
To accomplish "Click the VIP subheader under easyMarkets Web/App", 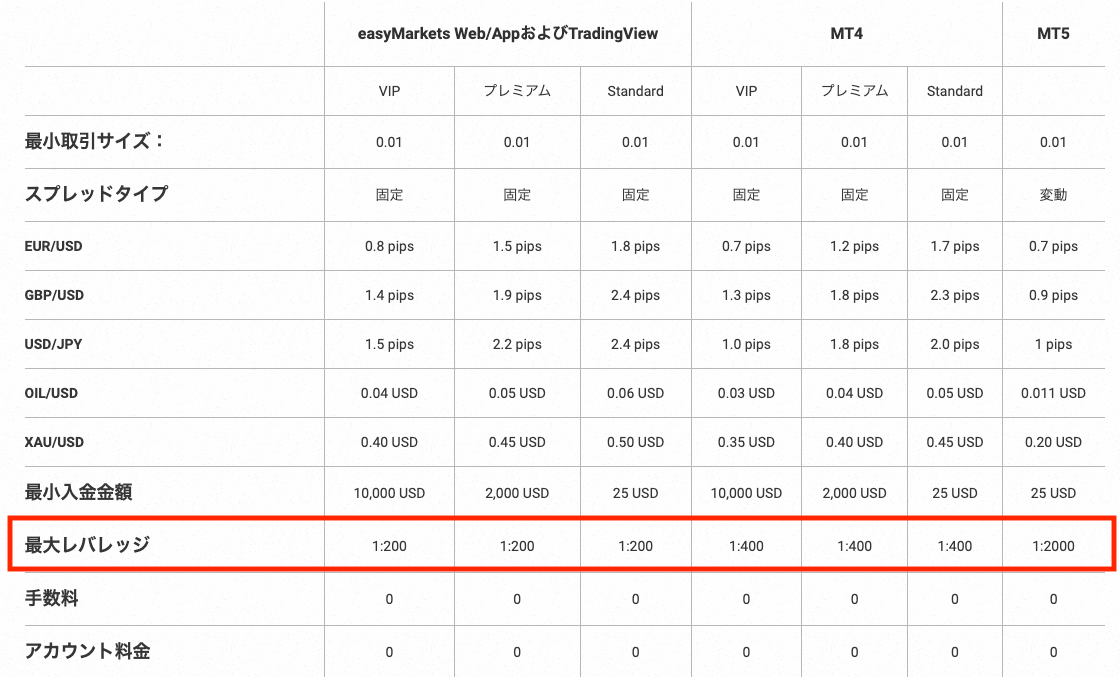I will (389, 91).
